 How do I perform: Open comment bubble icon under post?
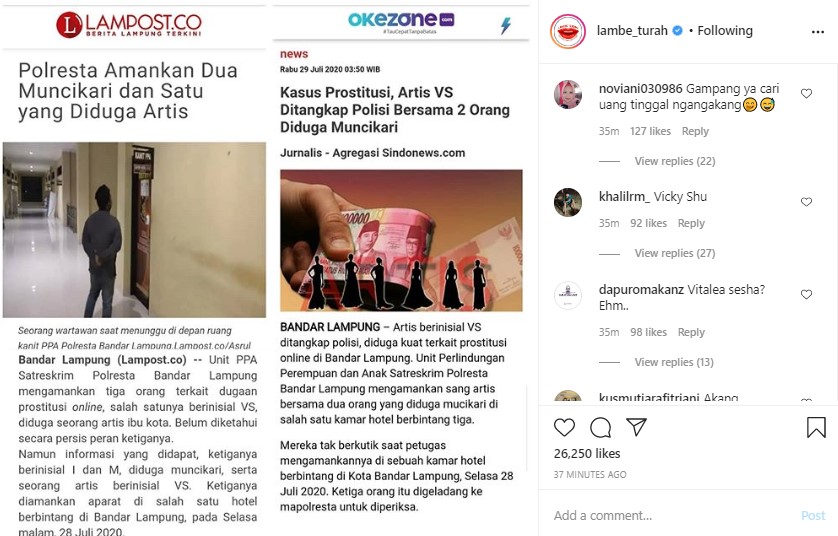click(x=600, y=428)
